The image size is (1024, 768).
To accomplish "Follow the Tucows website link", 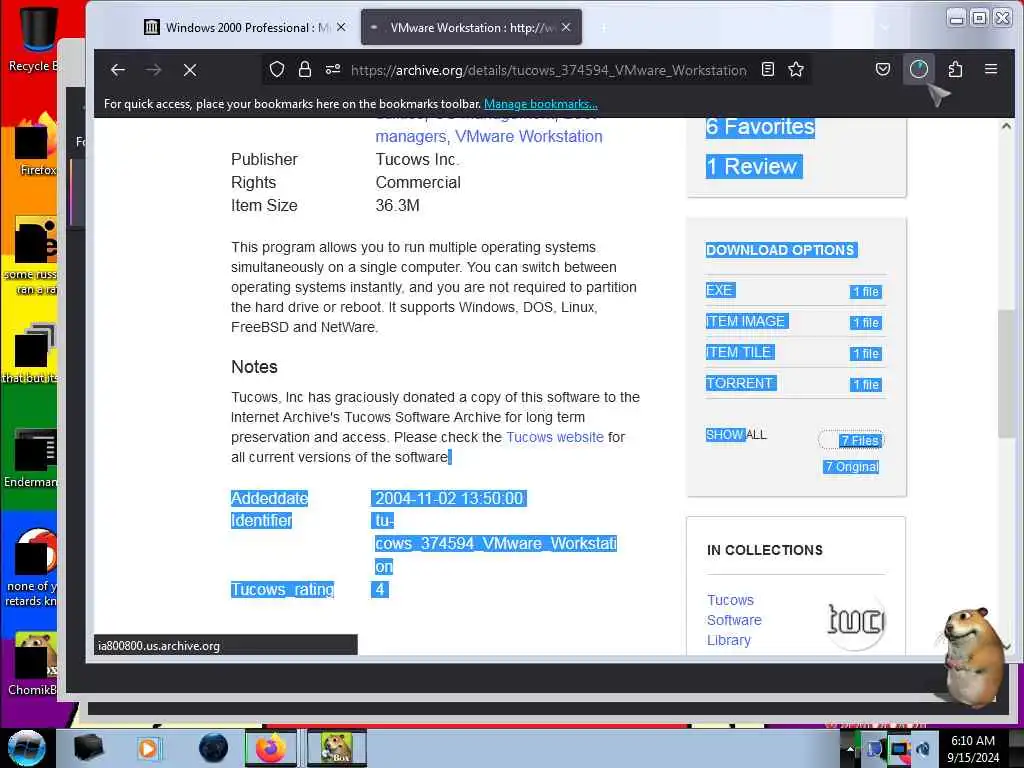I will 555,437.
